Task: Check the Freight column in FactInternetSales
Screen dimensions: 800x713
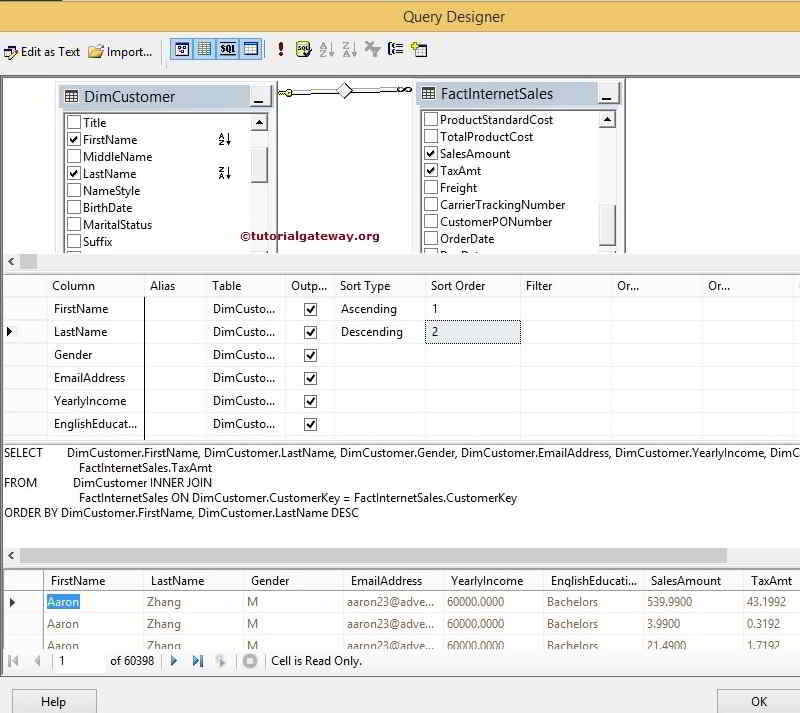Action: click(x=430, y=188)
